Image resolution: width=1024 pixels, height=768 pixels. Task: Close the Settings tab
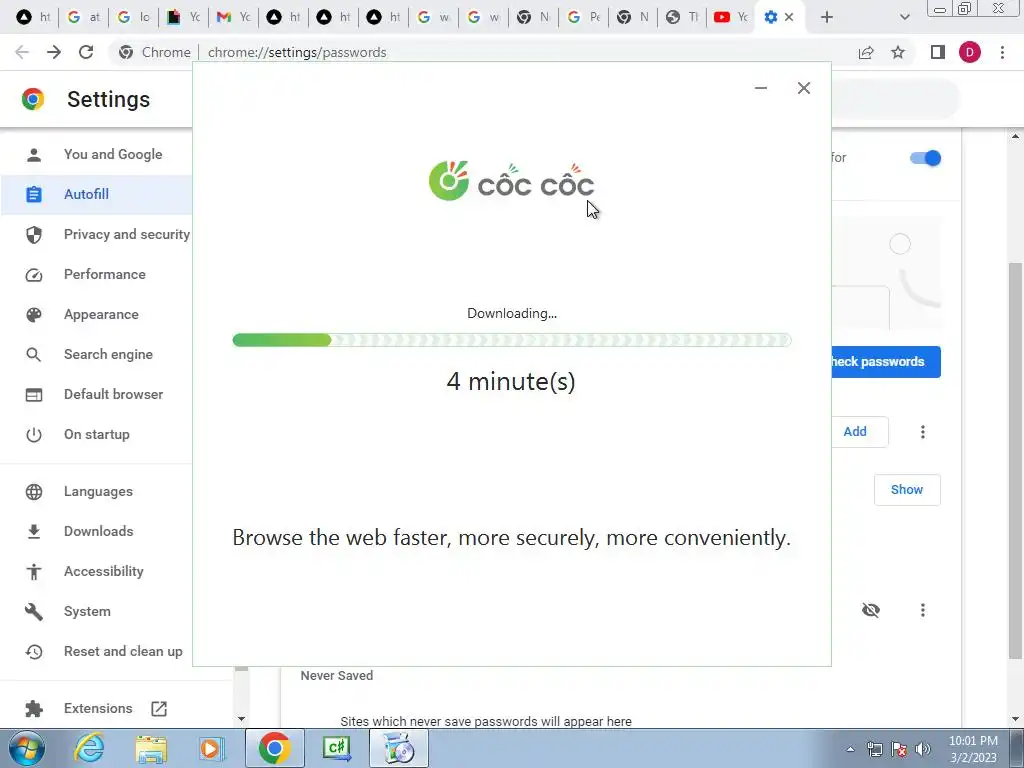(x=789, y=18)
